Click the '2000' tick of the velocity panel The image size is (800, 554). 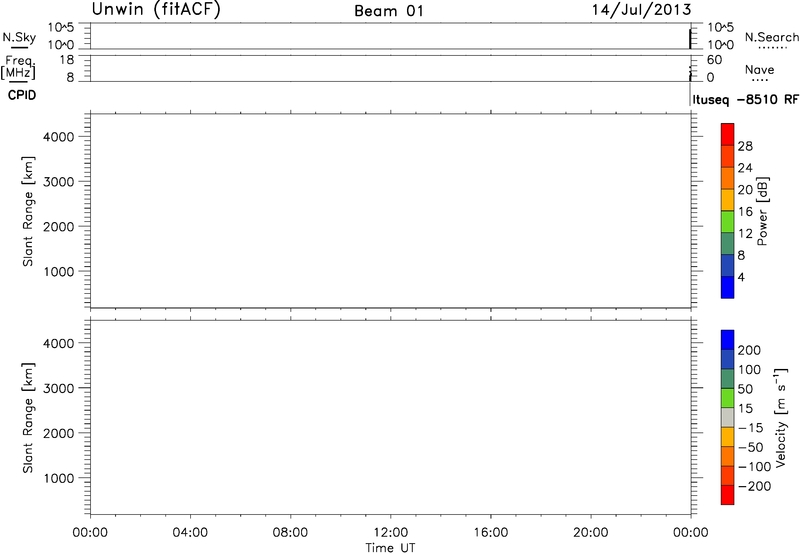[x=59, y=433]
